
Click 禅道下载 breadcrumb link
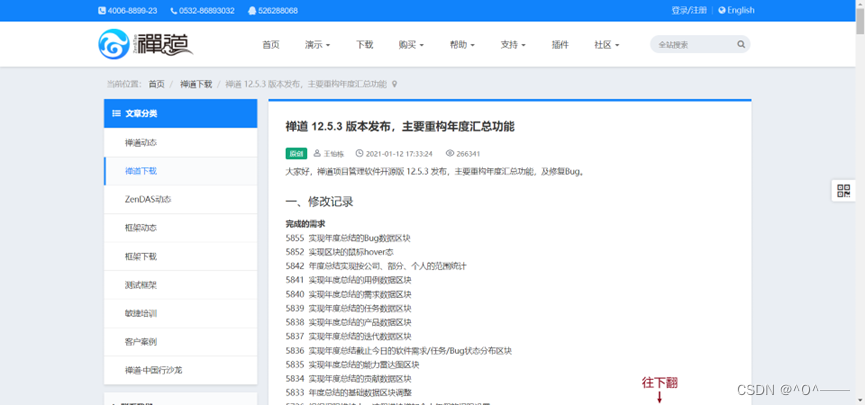tap(196, 84)
